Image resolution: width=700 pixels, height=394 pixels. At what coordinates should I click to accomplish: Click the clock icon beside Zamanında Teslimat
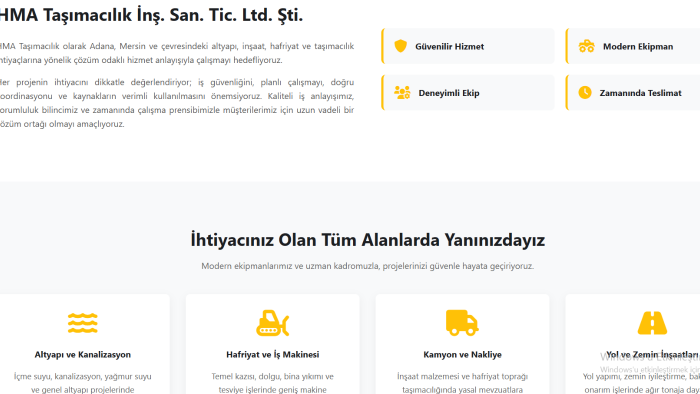click(585, 92)
